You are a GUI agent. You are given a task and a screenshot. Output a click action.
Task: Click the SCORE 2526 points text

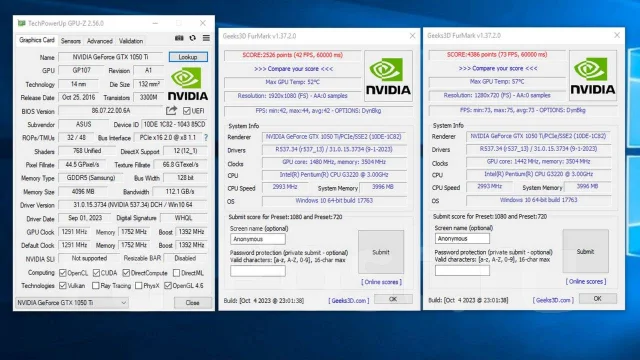point(292,55)
